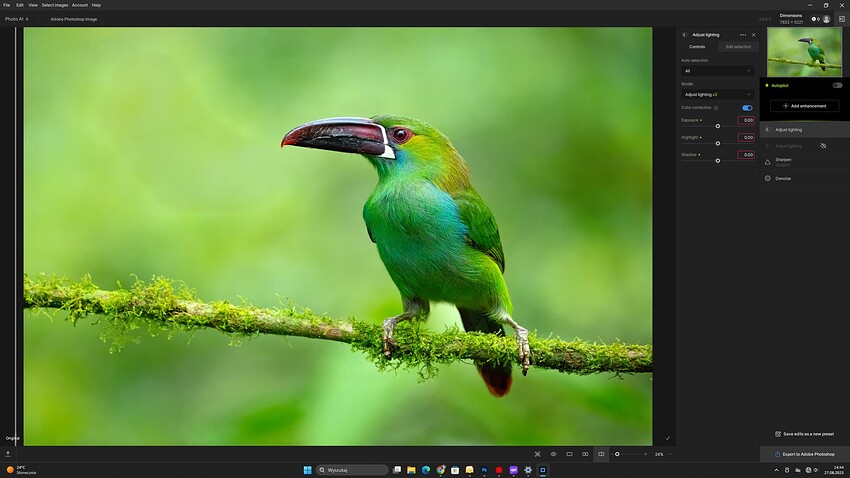
Task: Click Export to Adobe Photoshop
Action: point(804,454)
